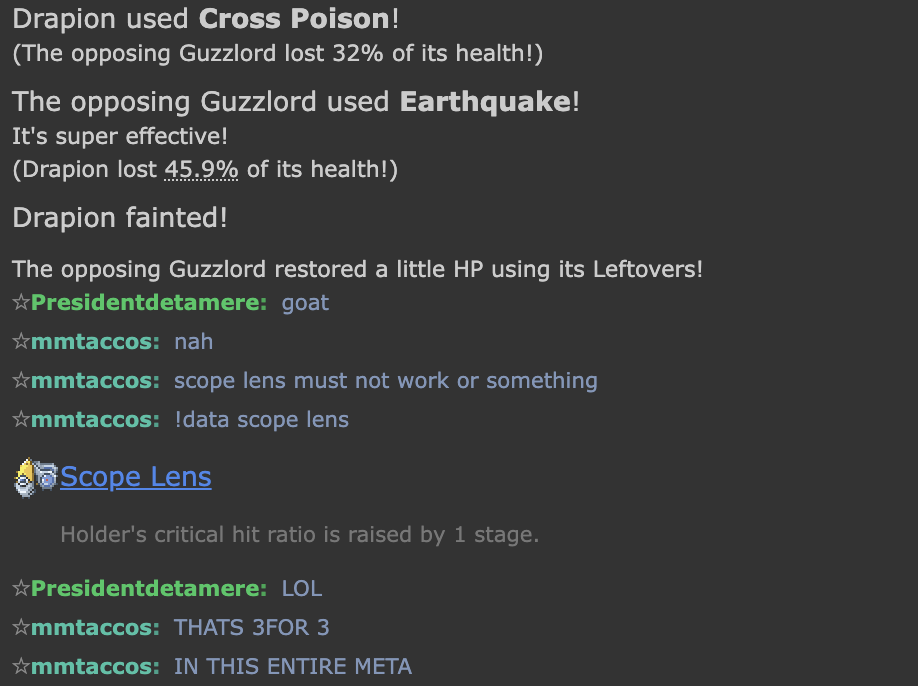Viewport: 918px width, 686px height.
Task: Click Presidentdetamere's username beside the "LOL" message
Action: pyautogui.click(x=148, y=588)
